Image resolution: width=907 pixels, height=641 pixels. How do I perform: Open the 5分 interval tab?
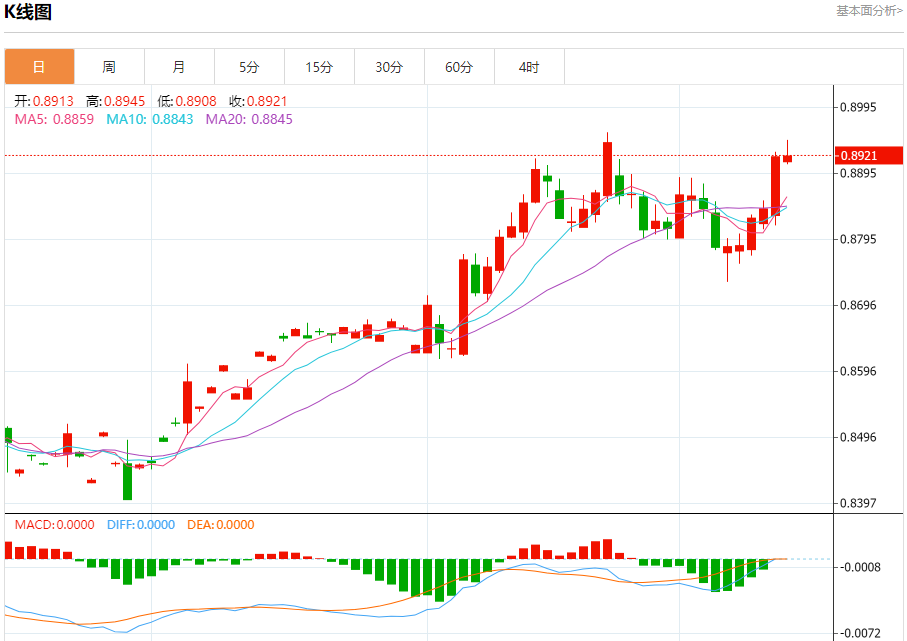249,67
